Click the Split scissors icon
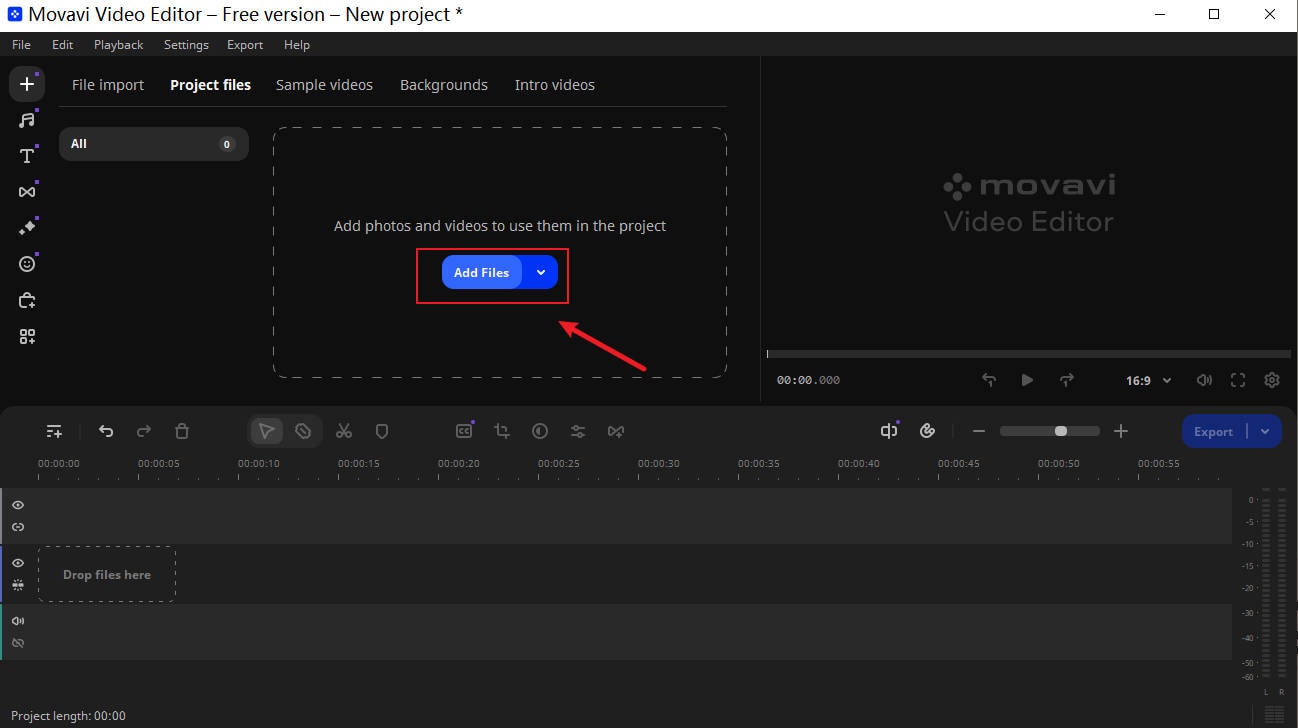The height and width of the screenshot is (728, 1298). click(344, 431)
